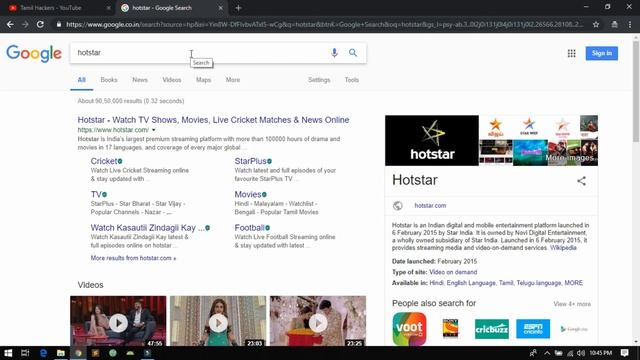This screenshot has height=360, width=640.
Task: Switch to the Books tab
Action: [109, 80]
